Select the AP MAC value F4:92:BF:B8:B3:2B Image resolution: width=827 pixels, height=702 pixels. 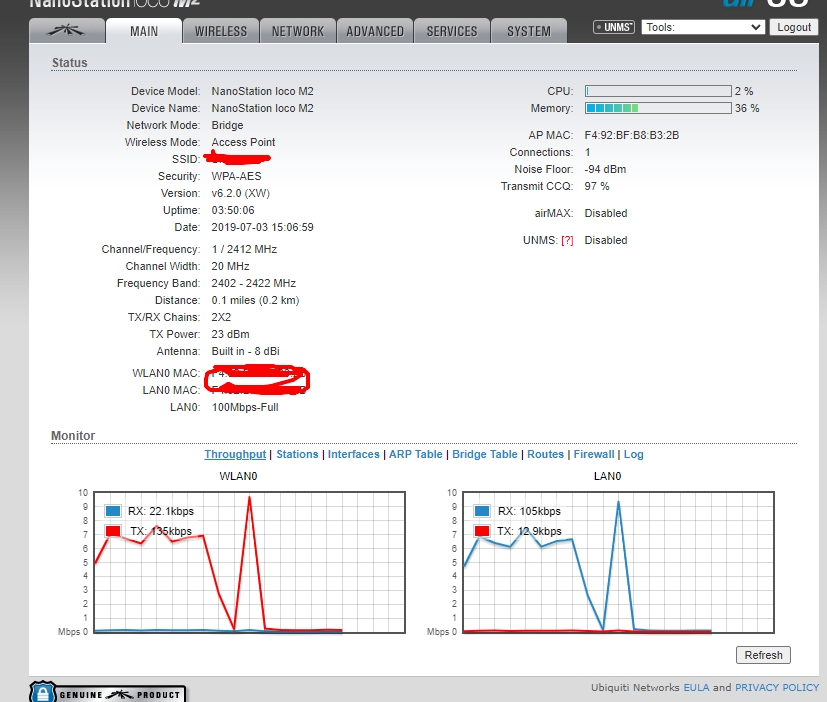point(631,136)
